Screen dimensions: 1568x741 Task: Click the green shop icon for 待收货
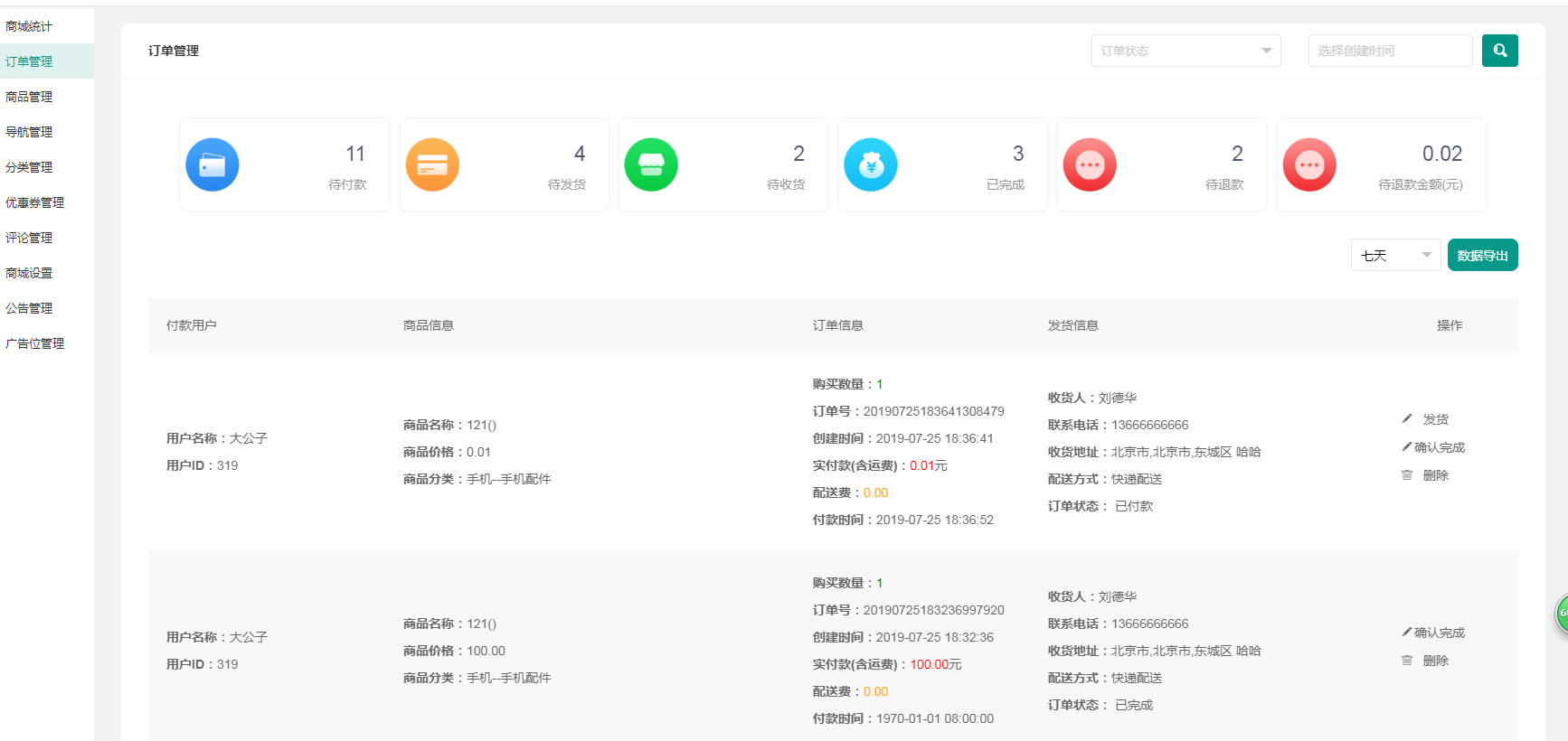[651, 164]
